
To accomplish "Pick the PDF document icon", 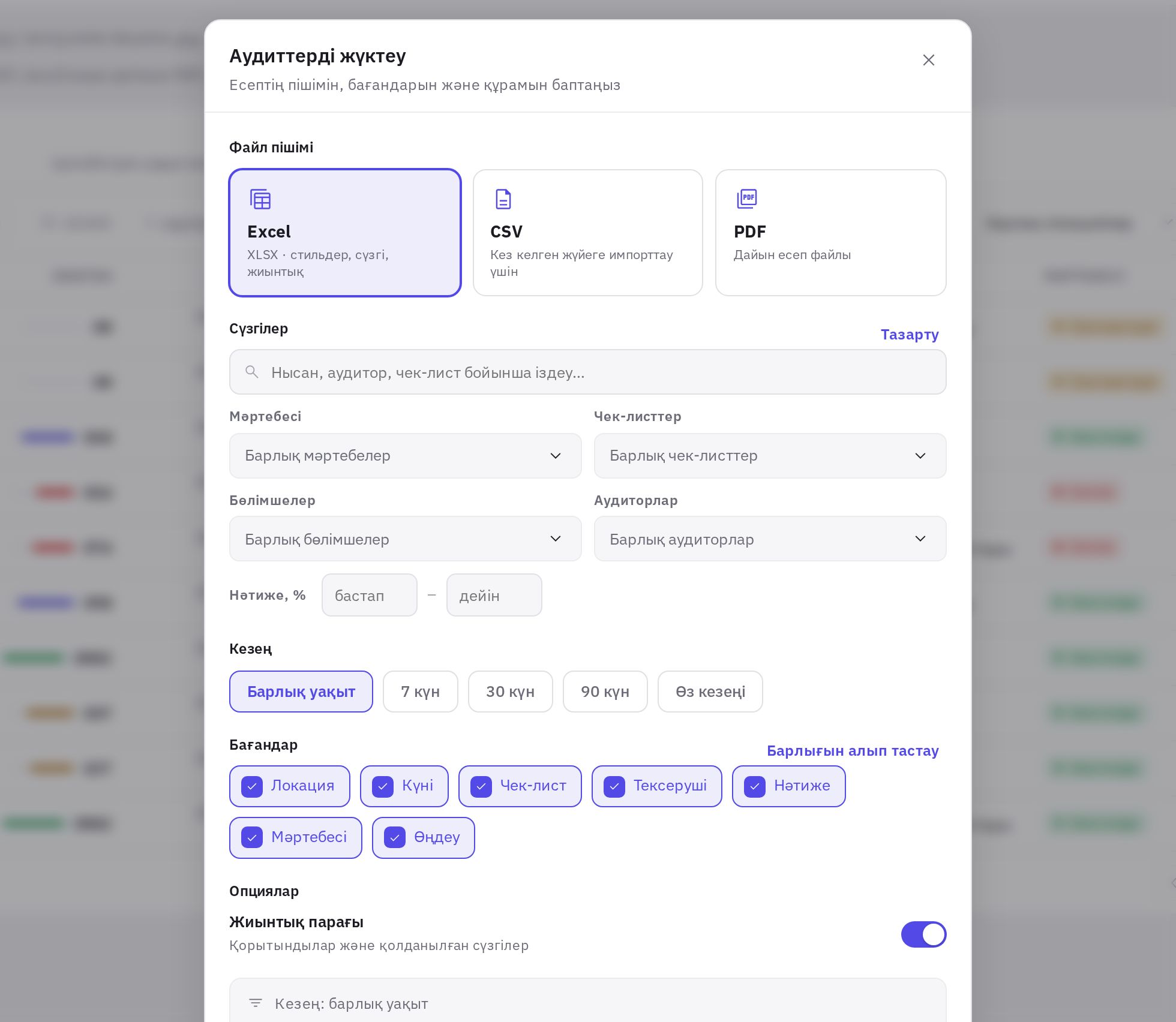I will [x=747, y=199].
